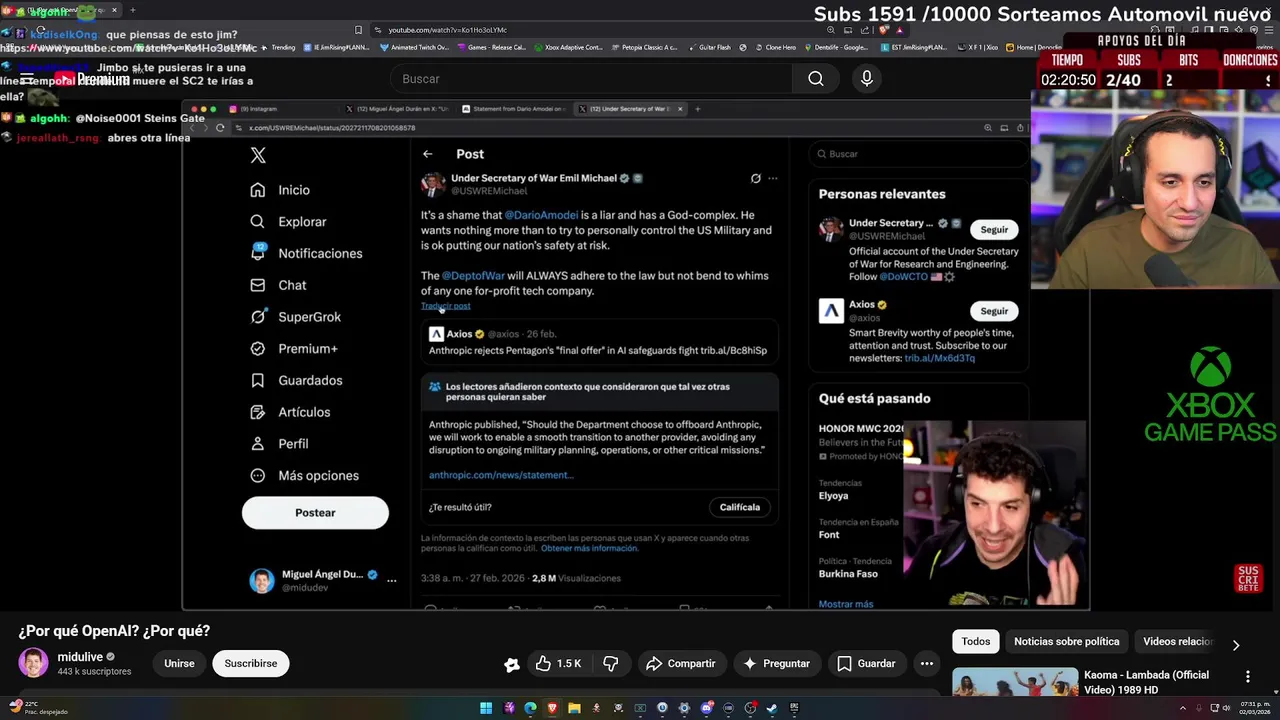1280x720 pixels.
Task: Click Obtener más información link
Action: coord(589,548)
